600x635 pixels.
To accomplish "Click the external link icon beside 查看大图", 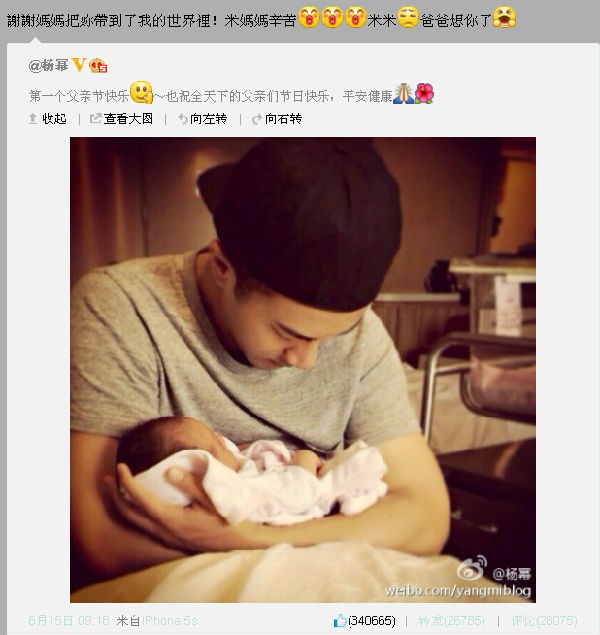I will coord(96,118).
